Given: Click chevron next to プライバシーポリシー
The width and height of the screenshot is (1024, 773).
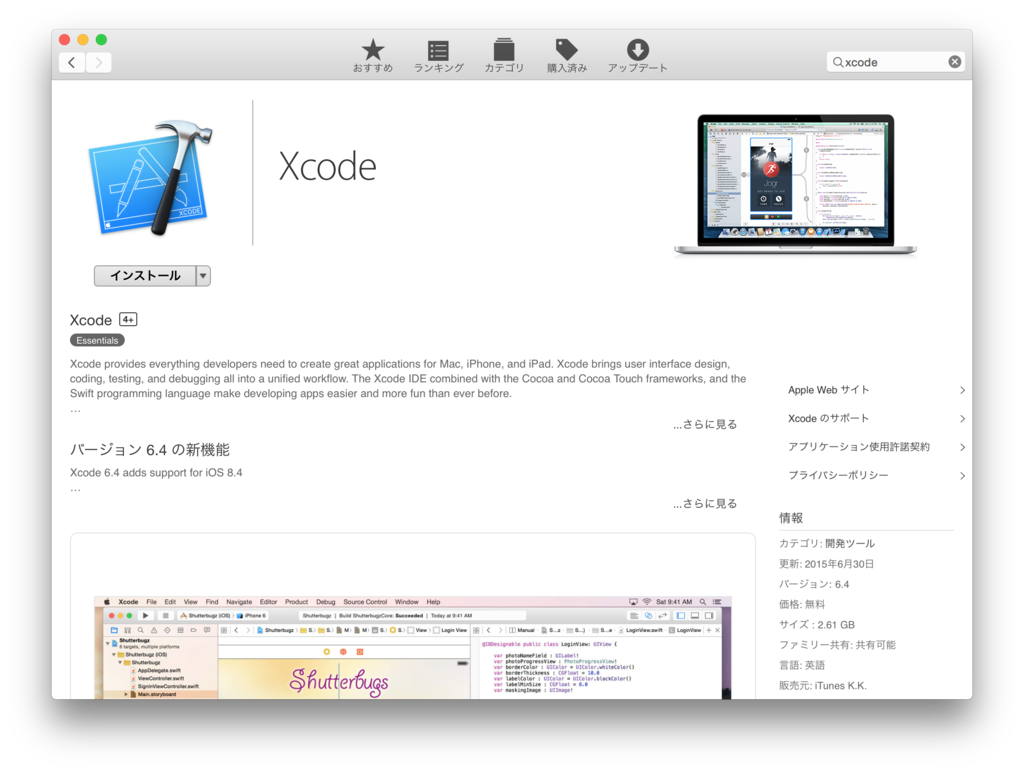Looking at the screenshot, I should [962, 476].
